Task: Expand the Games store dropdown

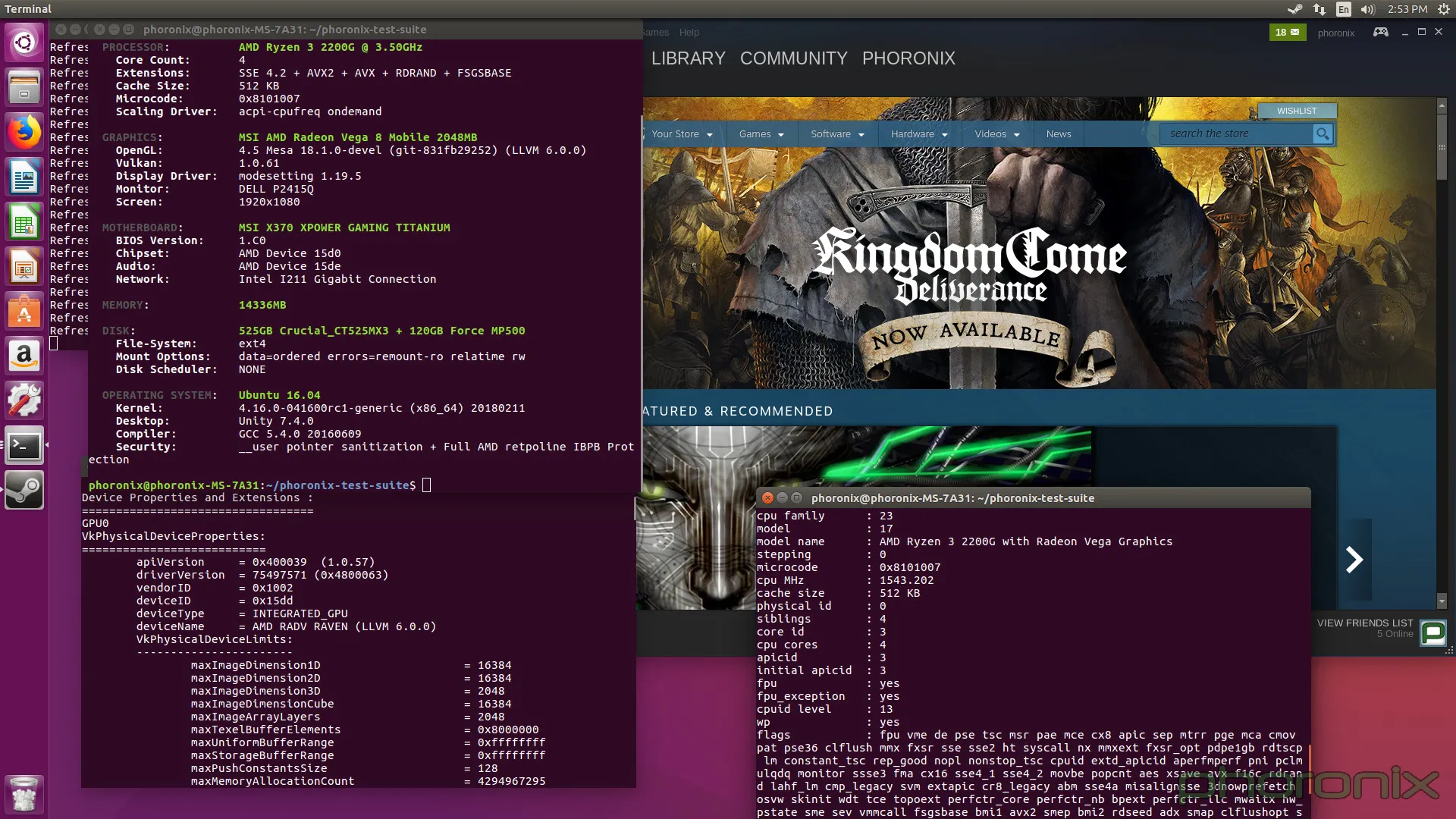Action: (761, 134)
